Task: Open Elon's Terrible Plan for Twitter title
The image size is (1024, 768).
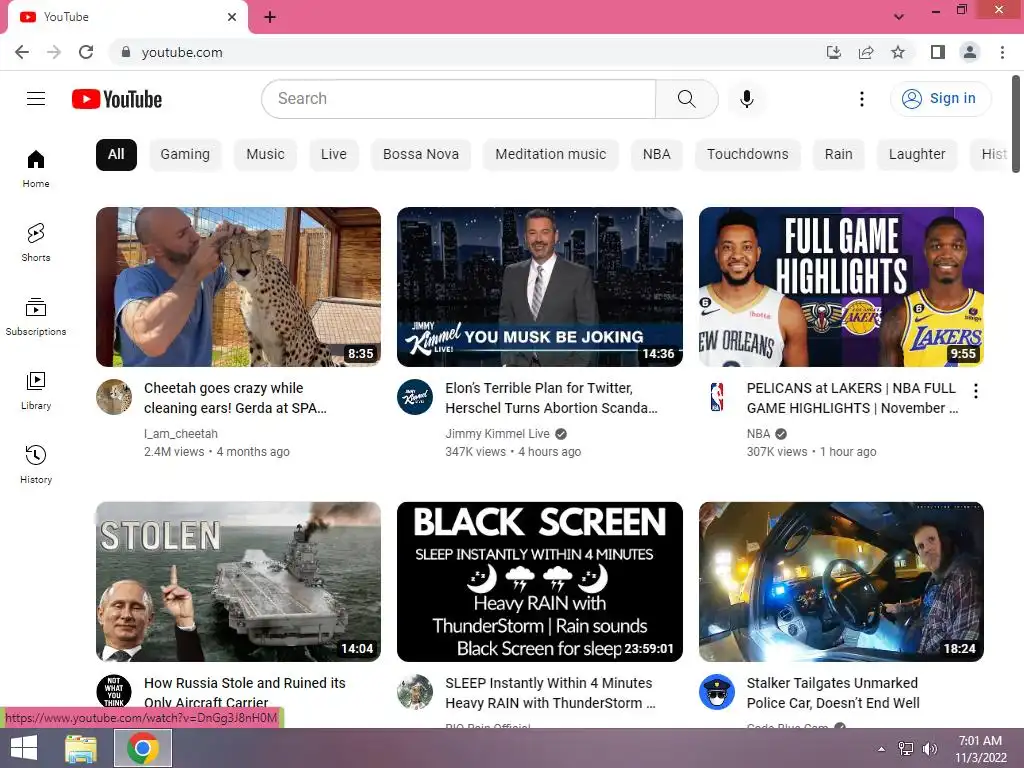Action: pyautogui.click(x=551, y=398)
